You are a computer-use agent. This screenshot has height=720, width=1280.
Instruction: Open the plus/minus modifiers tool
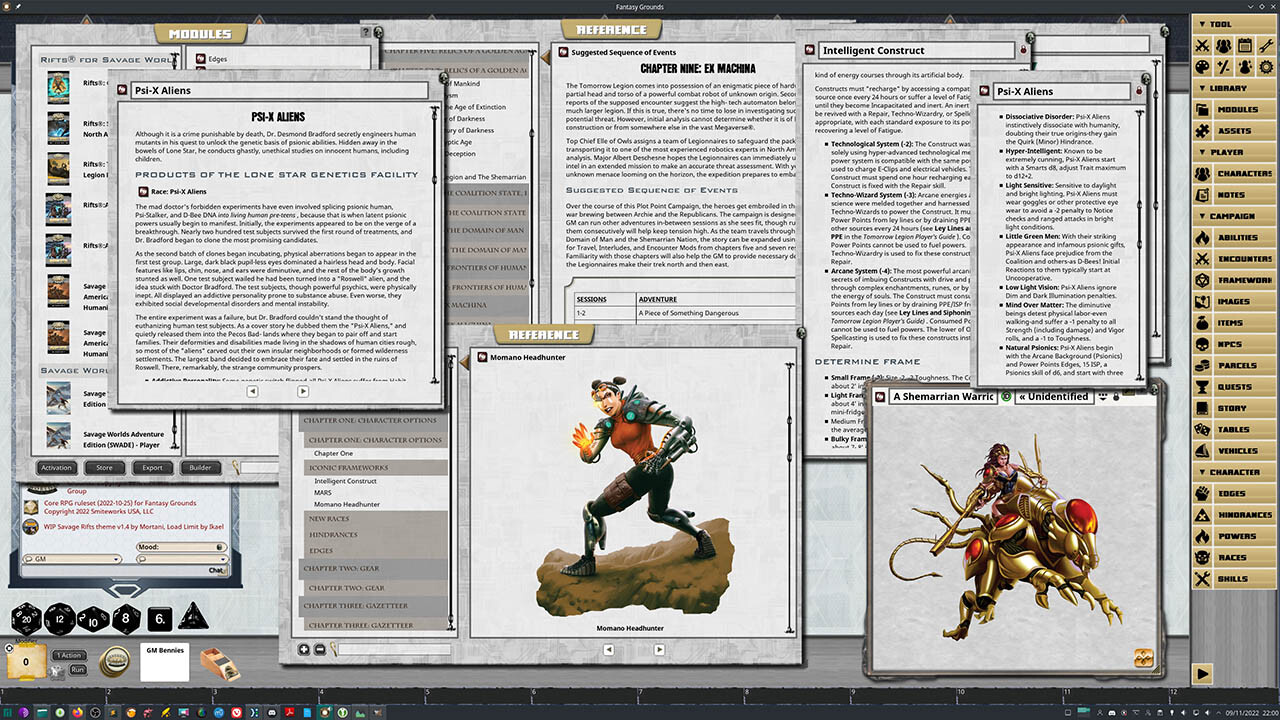coord(1224,66)
